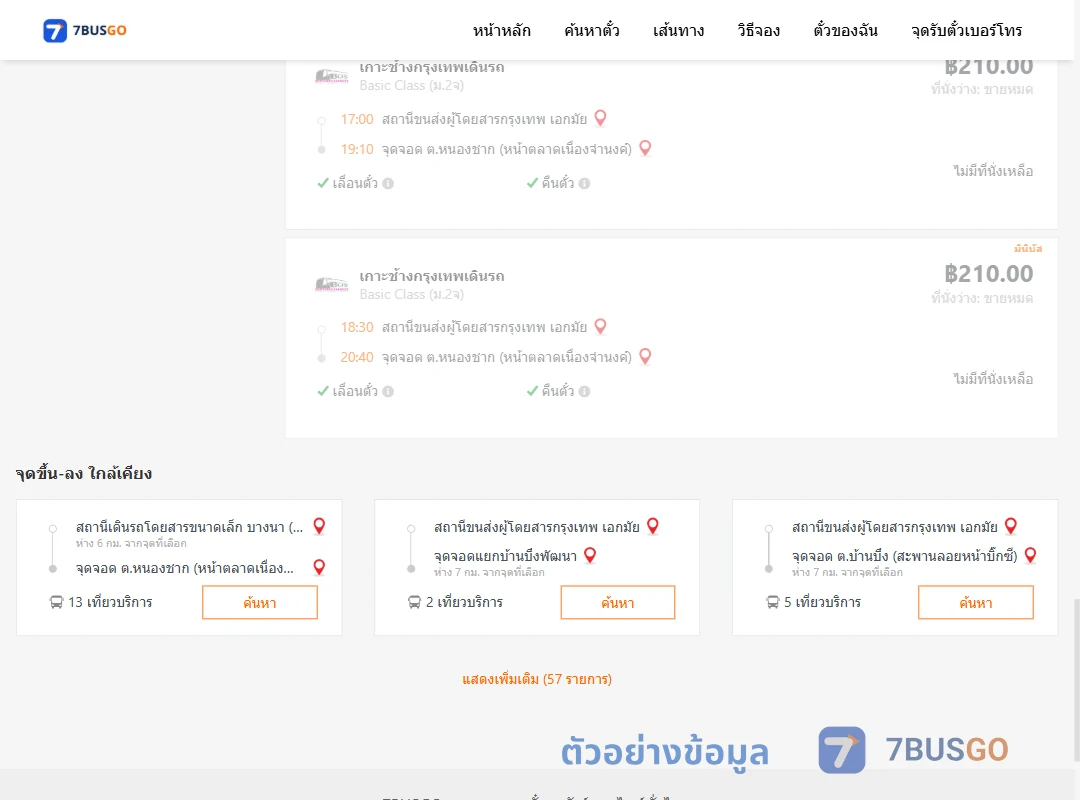Click จุดขึ้น-ลง ใกล้เคียง heading
The image size is (1080, 800).
pyautogui.click(x=84, y=473)
